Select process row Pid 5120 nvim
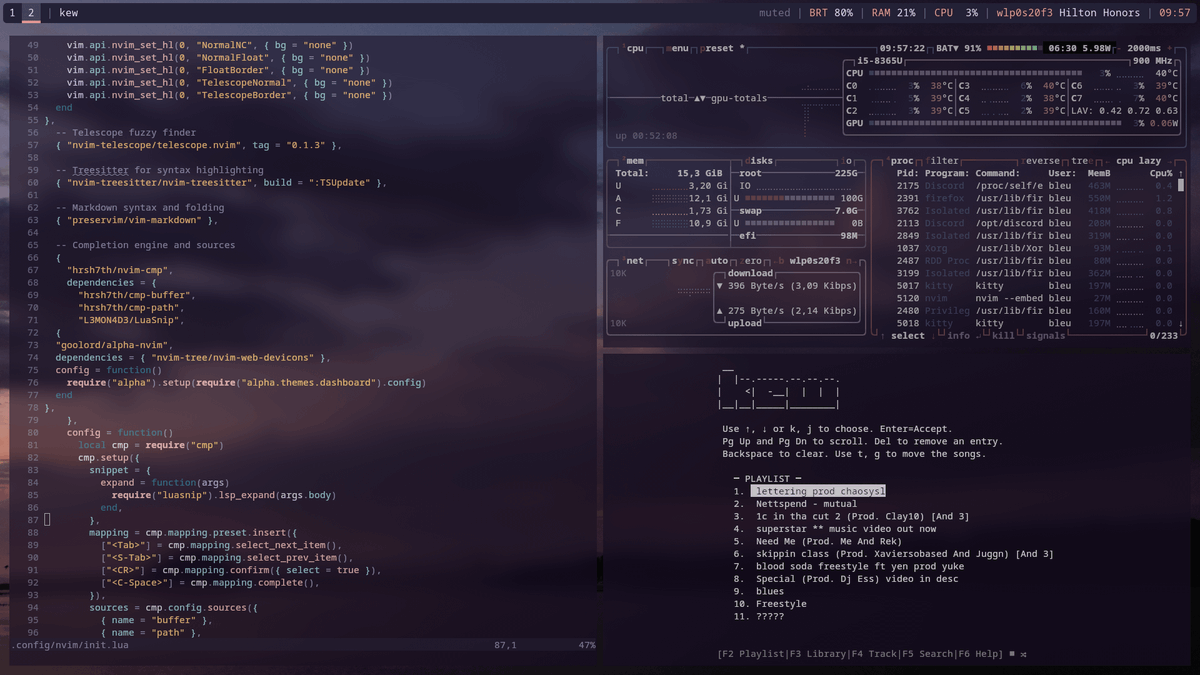Image resolution: width=1200 pixels, height=675 pixels. click(x=1034, y=298)
